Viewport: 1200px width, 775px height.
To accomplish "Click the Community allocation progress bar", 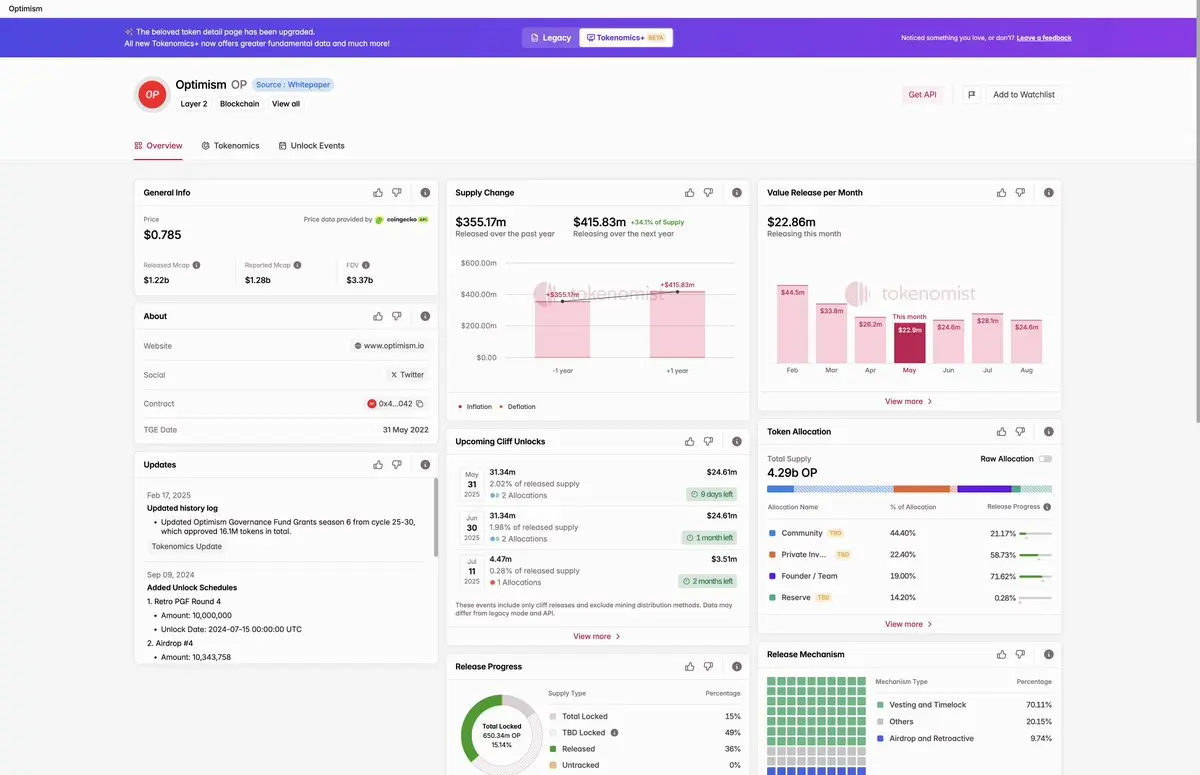I will click(x=1036, y=533).
